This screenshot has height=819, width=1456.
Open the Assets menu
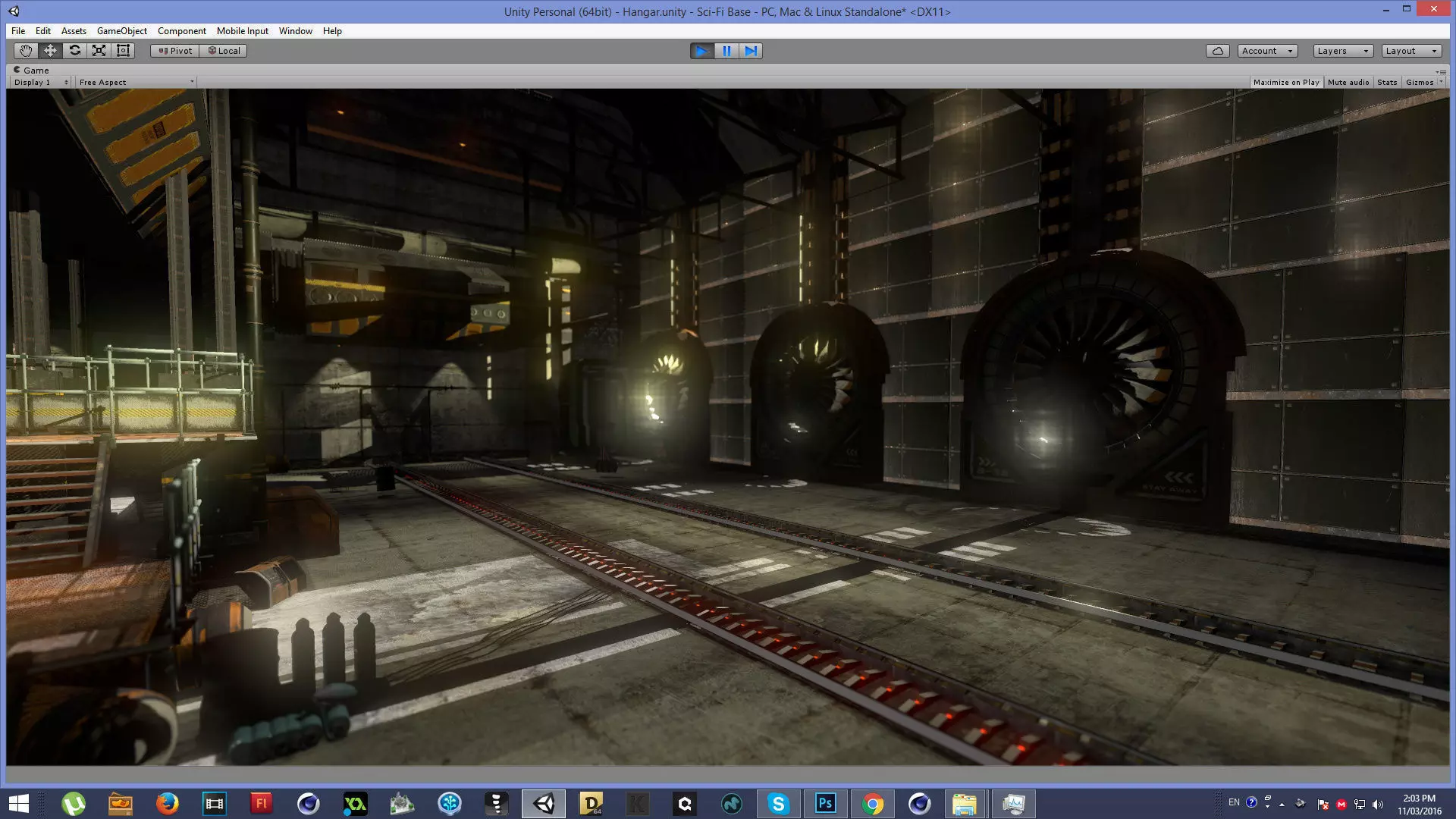pos(74,31)
